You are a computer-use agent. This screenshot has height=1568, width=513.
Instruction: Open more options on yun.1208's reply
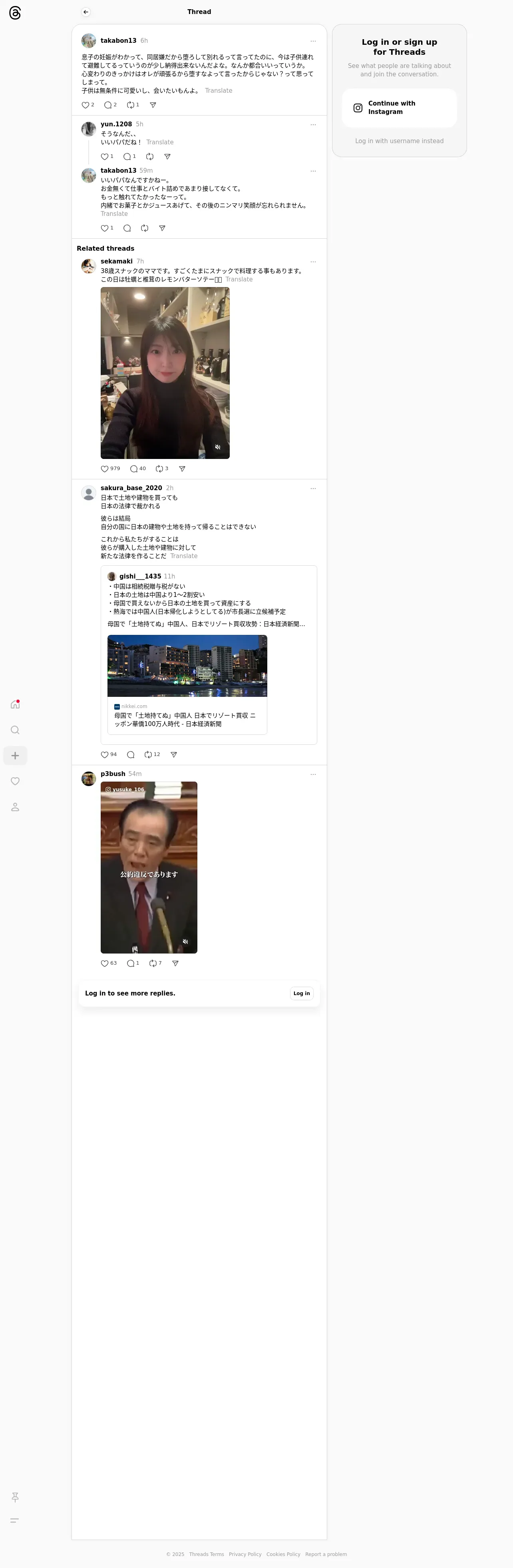tap(313, 125)
